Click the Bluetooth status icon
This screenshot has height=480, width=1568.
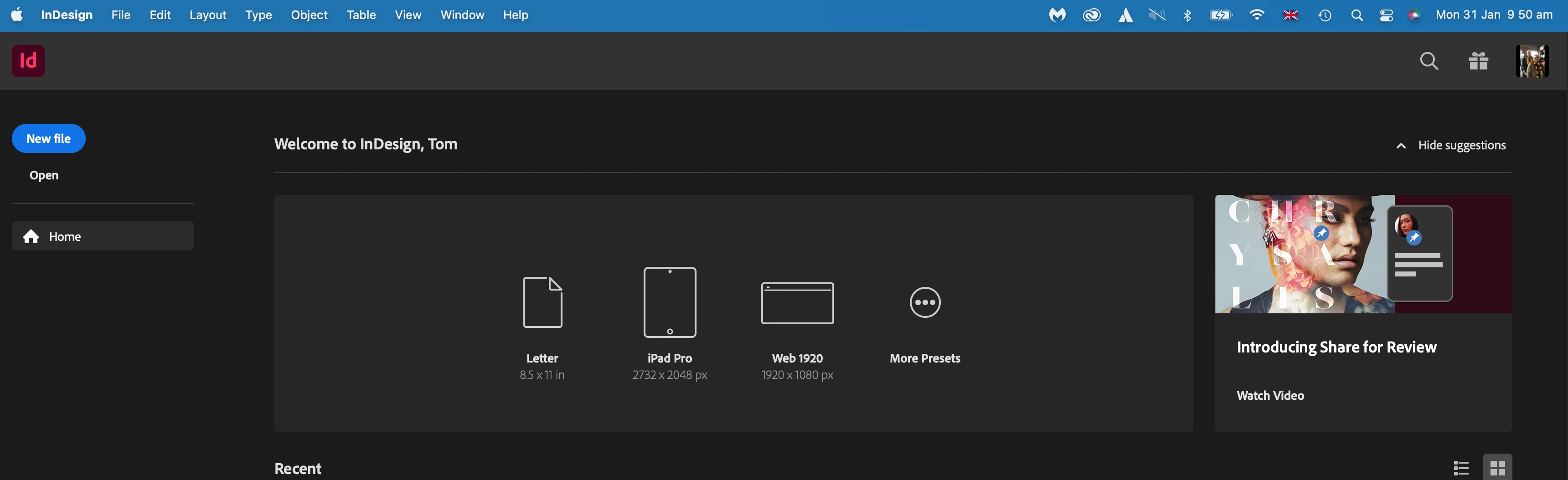pyautogui.click(x=1187, y=15)
